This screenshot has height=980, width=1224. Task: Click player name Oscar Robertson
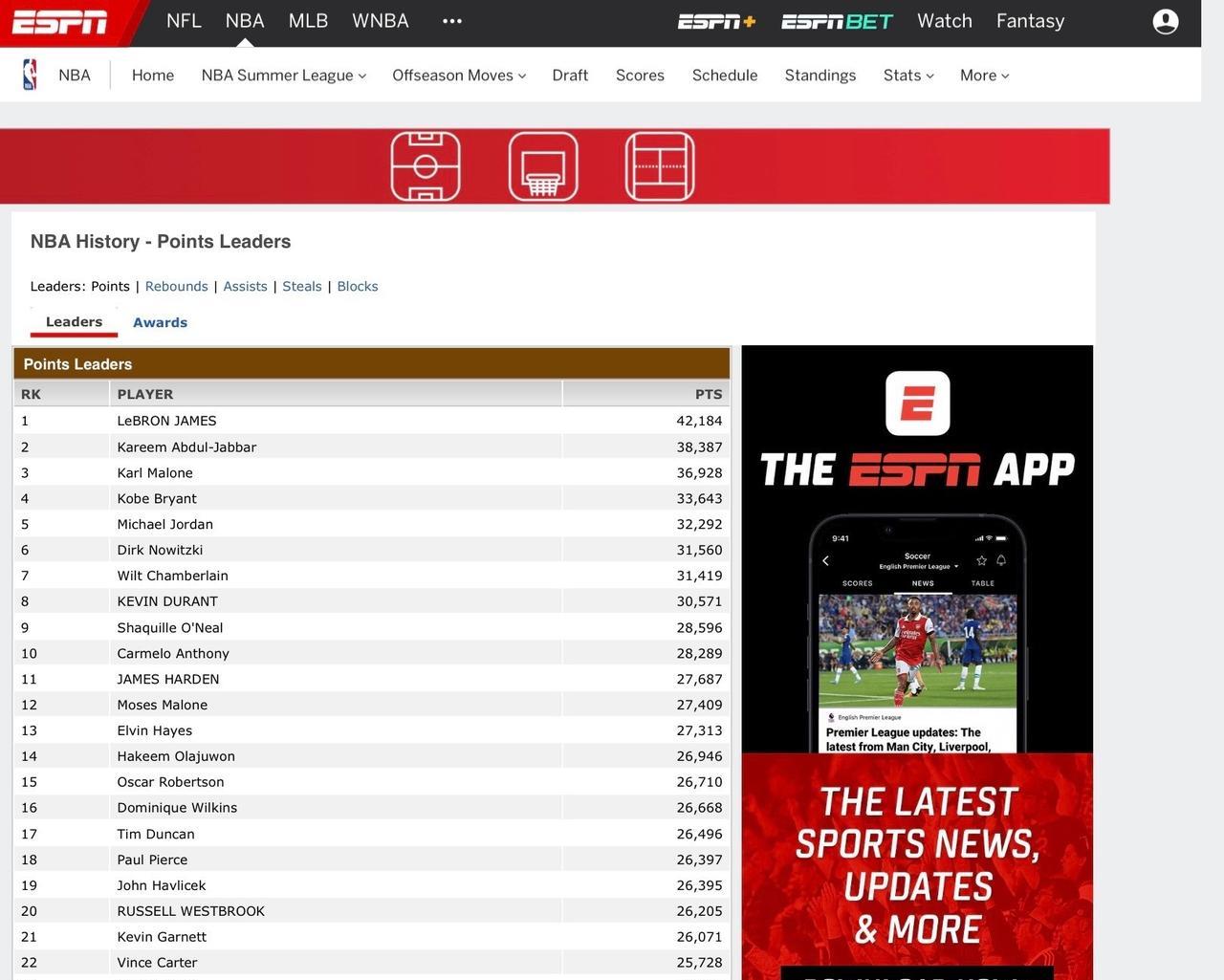tap(170, 782)
